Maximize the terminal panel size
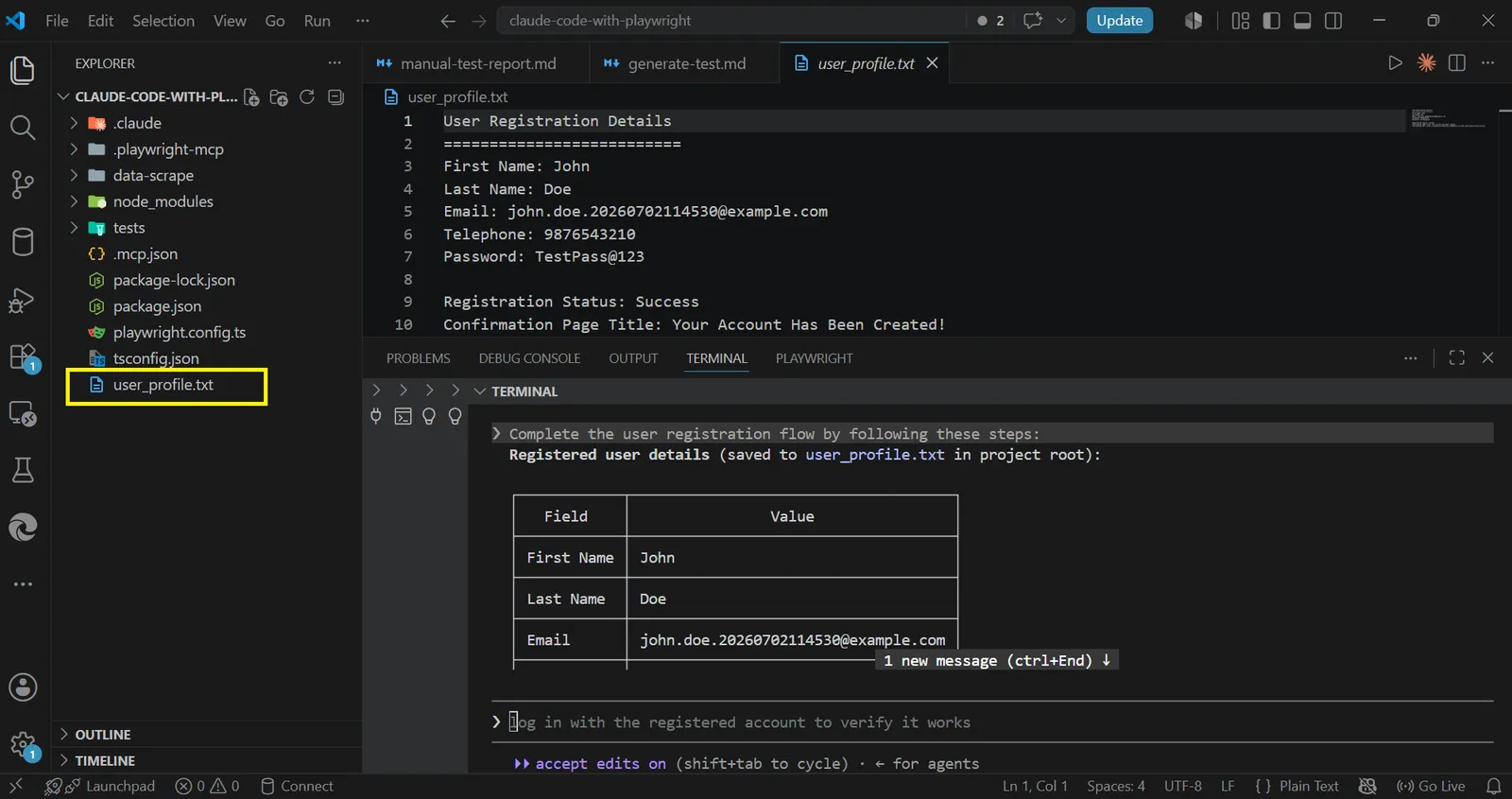The width and height of the screenshot is (1512, 799). [1457, 357]
